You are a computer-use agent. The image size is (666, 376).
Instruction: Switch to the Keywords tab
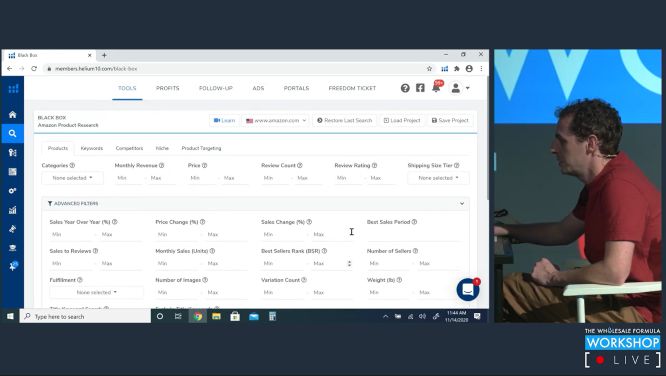(x=92, y=148)
